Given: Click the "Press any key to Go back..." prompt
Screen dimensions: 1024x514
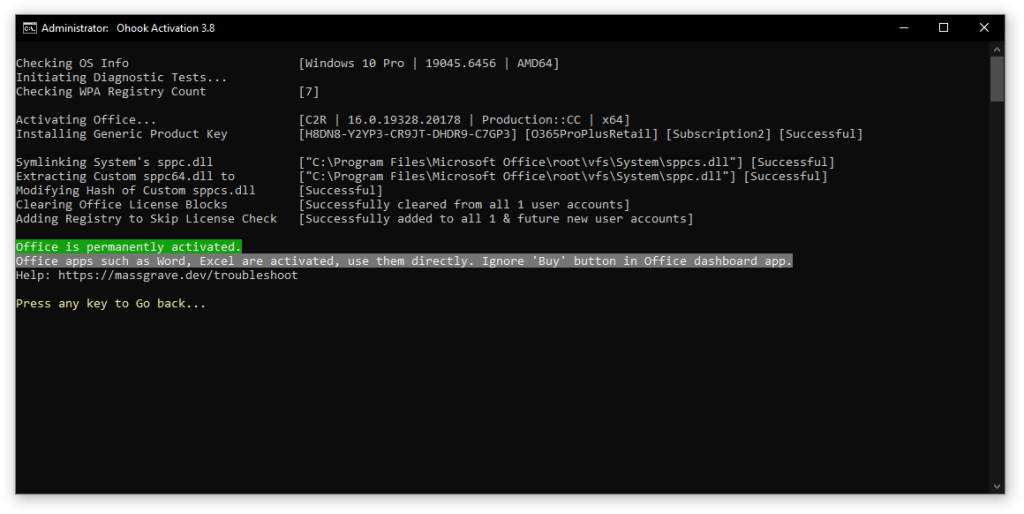Looking at the screenshot, I should point(111,303).
